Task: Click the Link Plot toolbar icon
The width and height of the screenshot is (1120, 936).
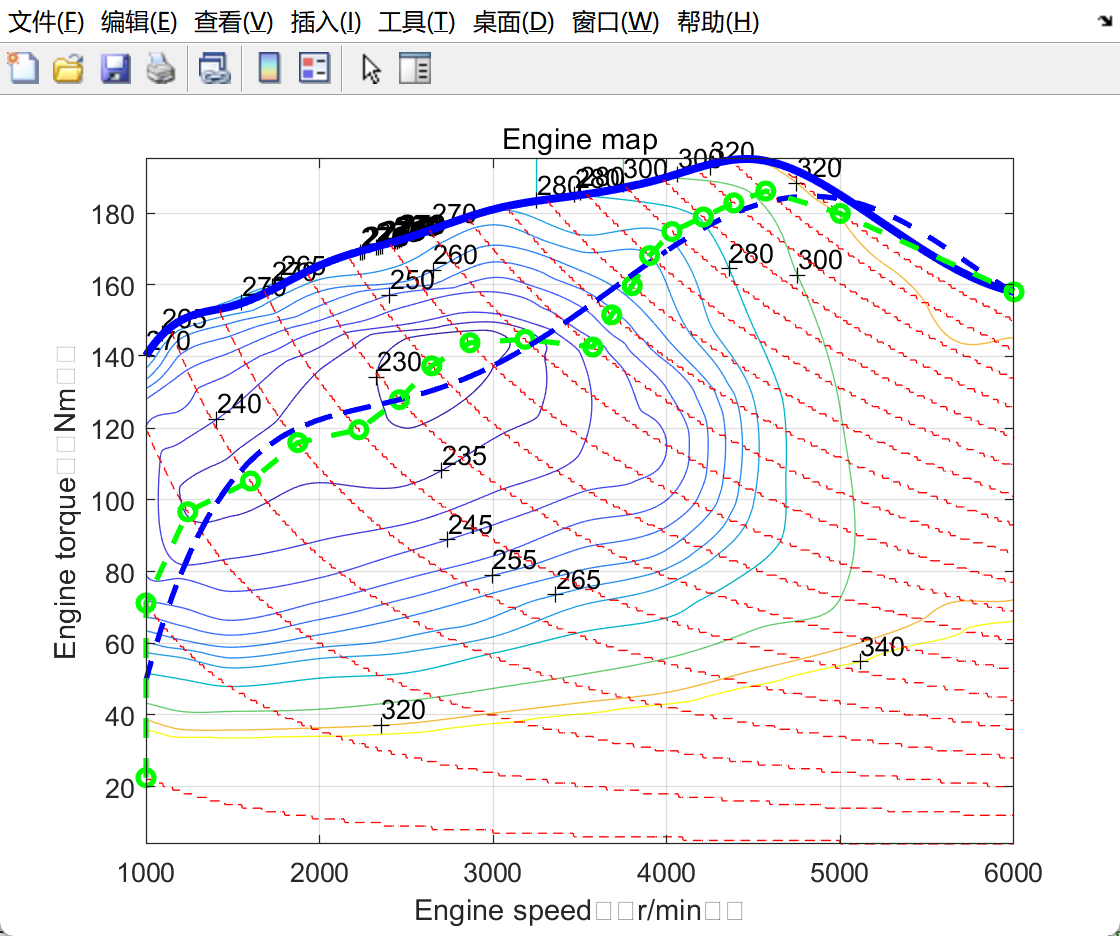Action: click(214, 69)
